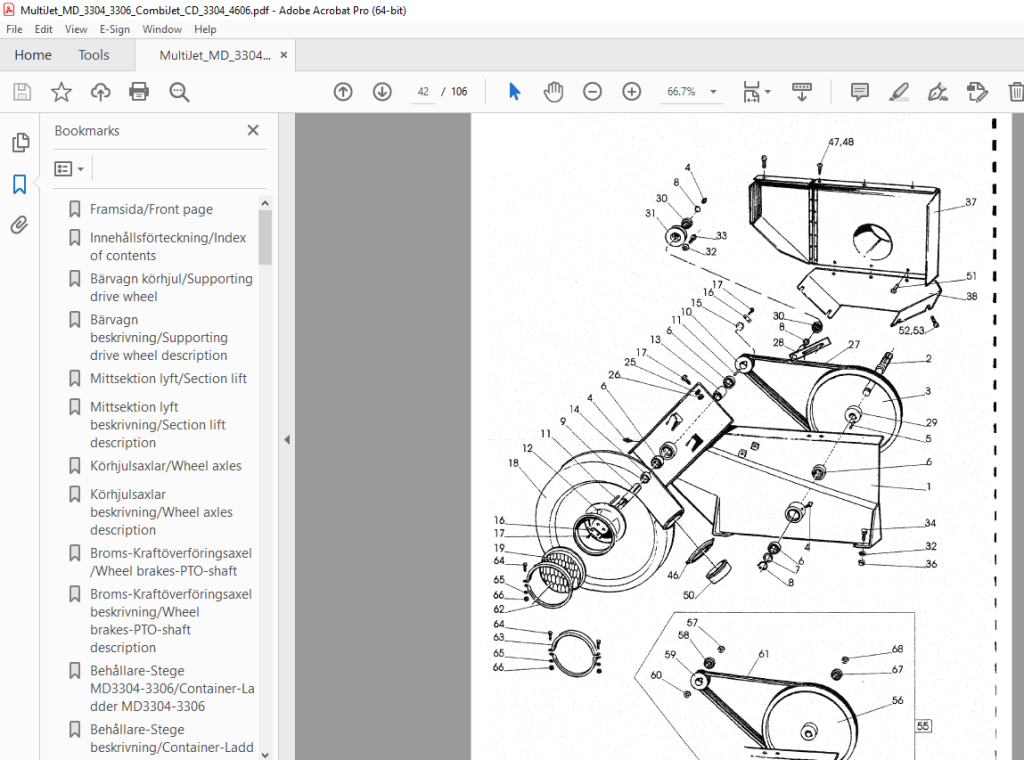
Task: Click the zoom in plus icon
Action: pos(632,92)
